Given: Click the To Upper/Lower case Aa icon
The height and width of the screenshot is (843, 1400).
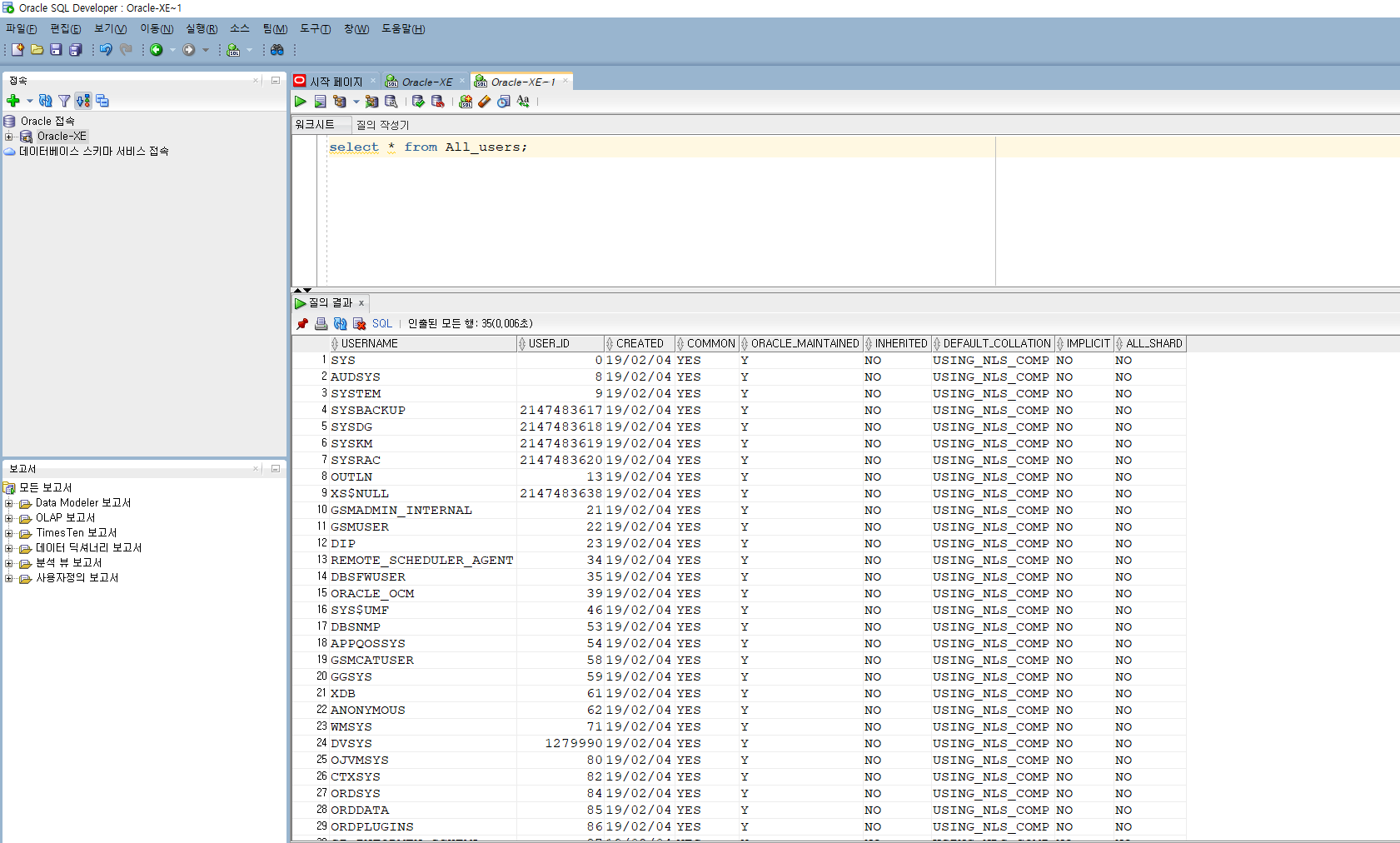Looking at the screenshot, I should 523,102.
